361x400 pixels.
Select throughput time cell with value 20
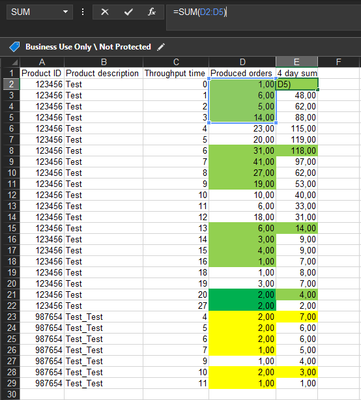pos(176,295)
